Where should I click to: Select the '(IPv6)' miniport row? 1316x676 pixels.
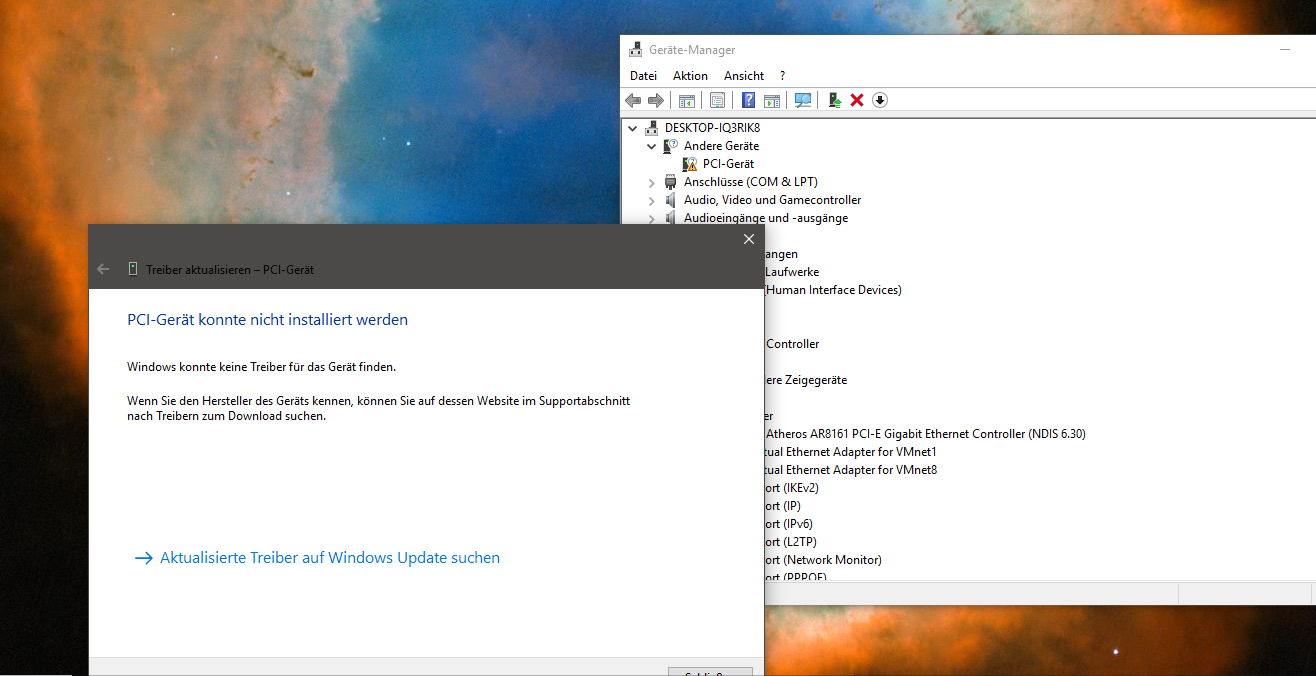[789, 524]
